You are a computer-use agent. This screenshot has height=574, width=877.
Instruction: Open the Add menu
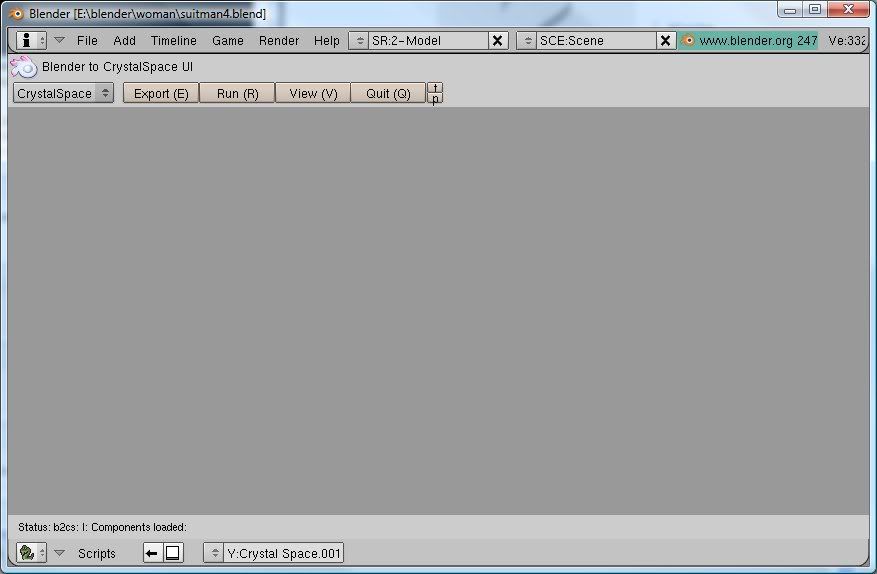[124, 40]
